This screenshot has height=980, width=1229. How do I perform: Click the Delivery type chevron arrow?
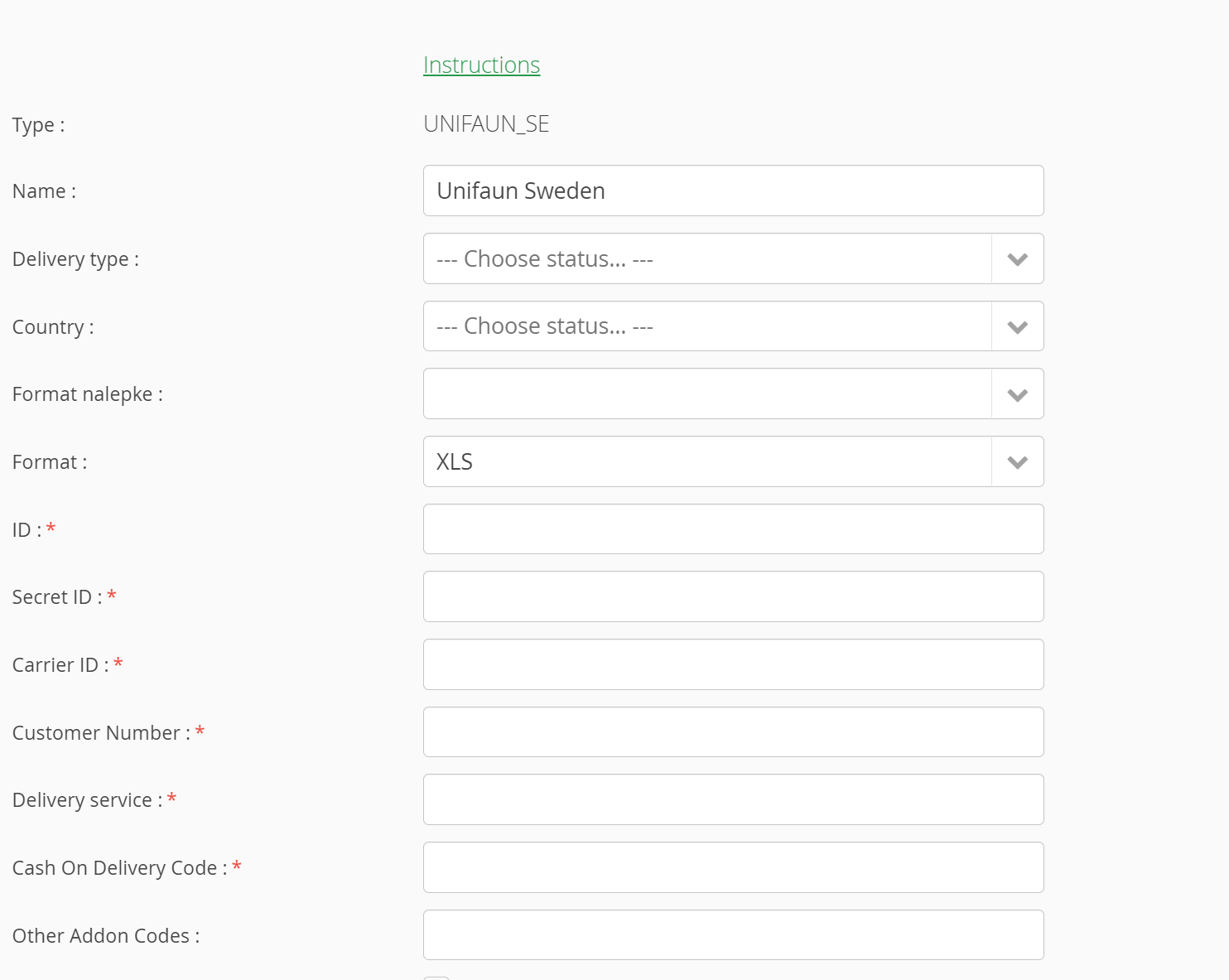[x=1017, y=259]
